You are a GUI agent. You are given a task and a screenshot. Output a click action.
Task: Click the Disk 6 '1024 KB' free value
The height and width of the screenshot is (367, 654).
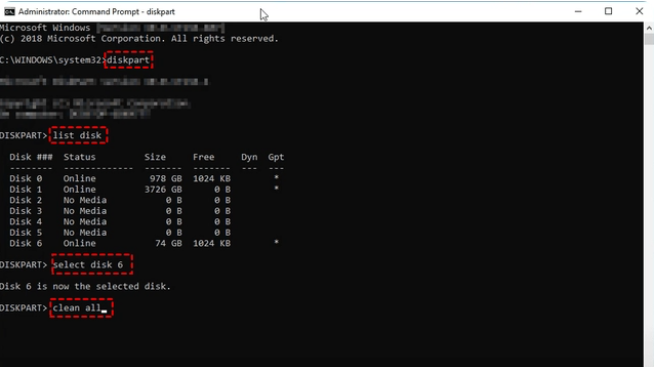211,244
